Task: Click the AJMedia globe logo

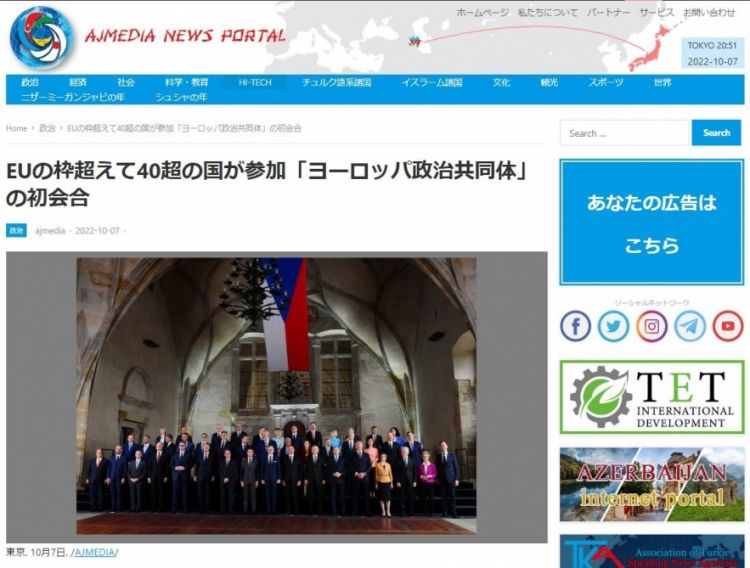Action: tap(42, 37)
